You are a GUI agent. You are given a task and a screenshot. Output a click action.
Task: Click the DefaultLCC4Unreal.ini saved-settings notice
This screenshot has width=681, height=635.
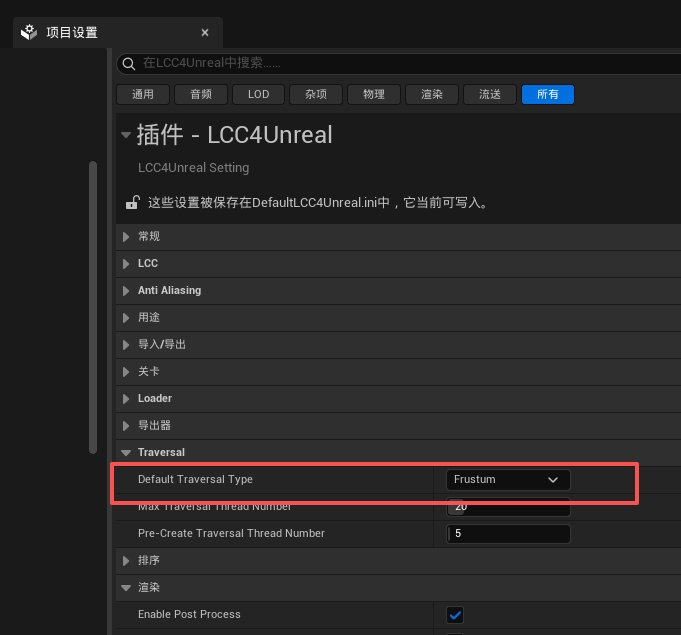[318, 203]
